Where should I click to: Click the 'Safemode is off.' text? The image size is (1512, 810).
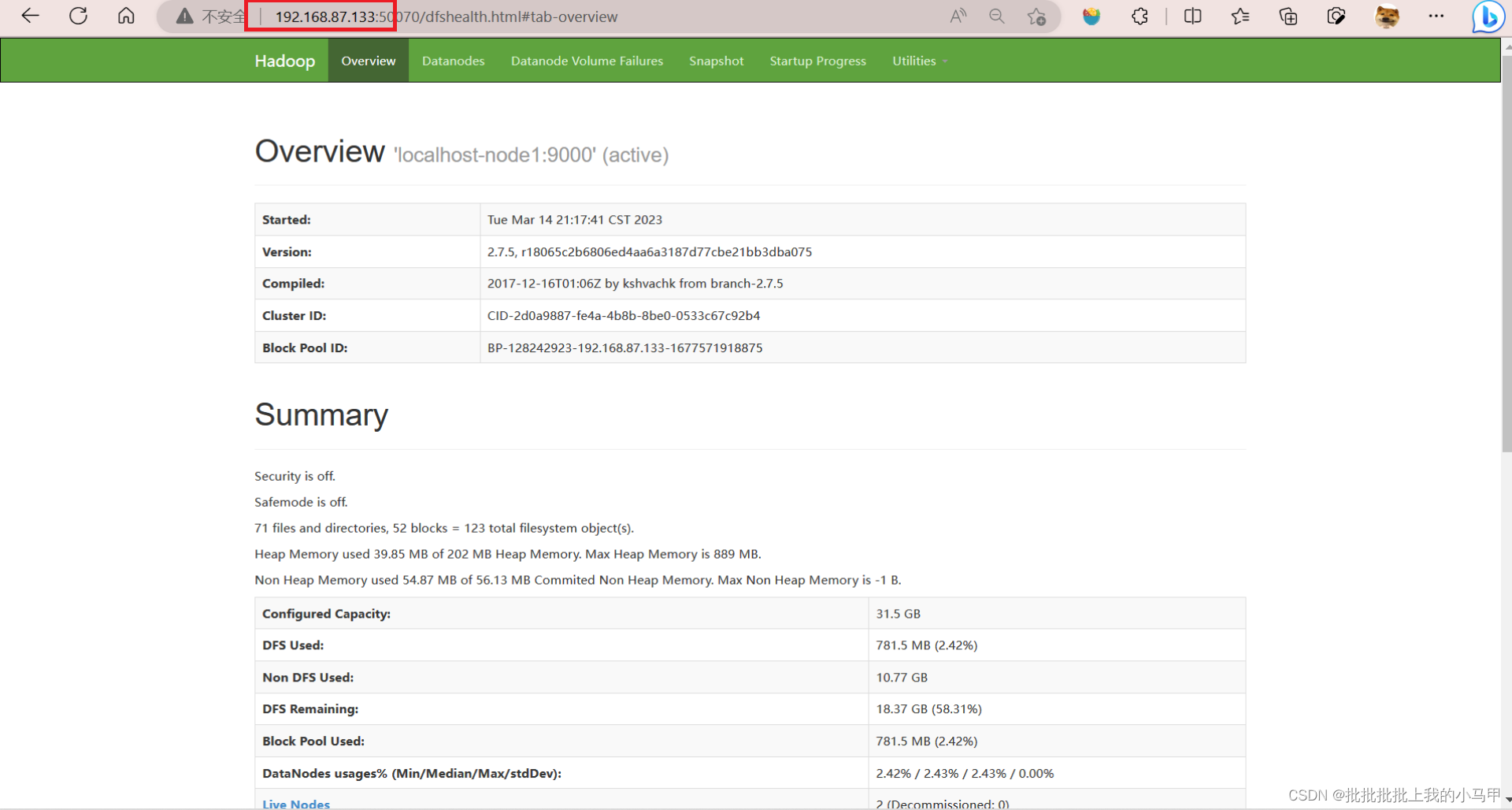click(x=301, y=502)
